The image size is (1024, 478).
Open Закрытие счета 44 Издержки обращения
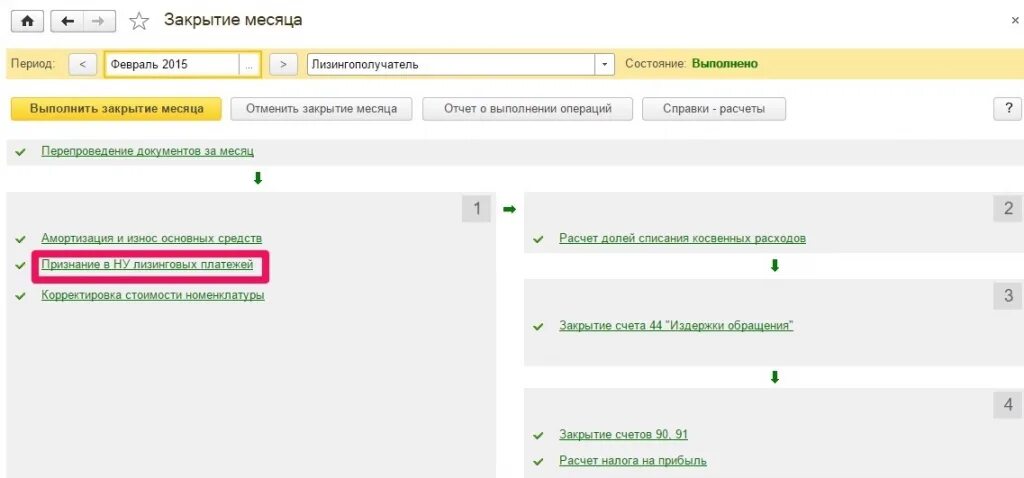tap(676, 325)
